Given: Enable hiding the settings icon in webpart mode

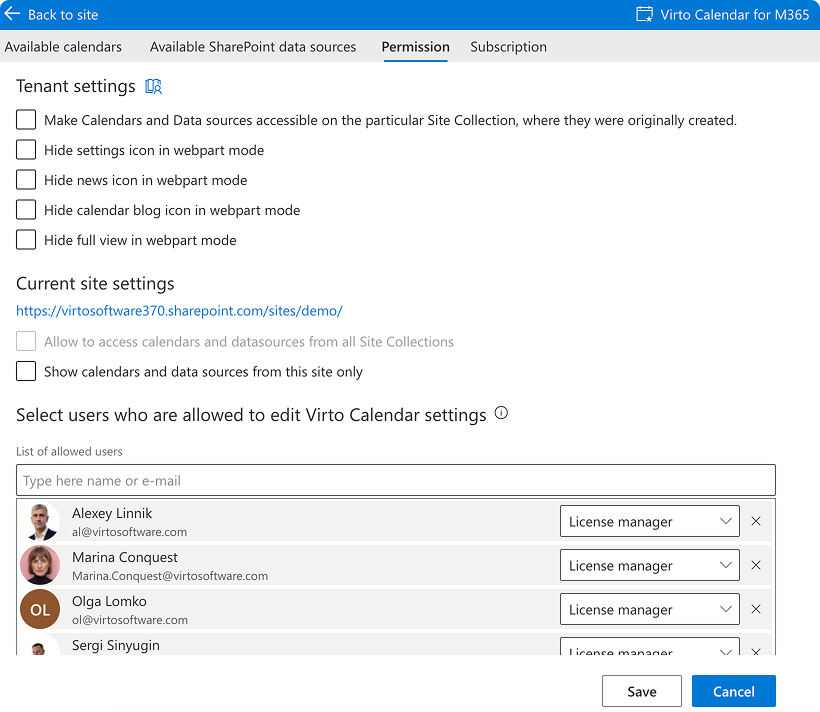Looking at the screenshot, I should coord(25,149).
